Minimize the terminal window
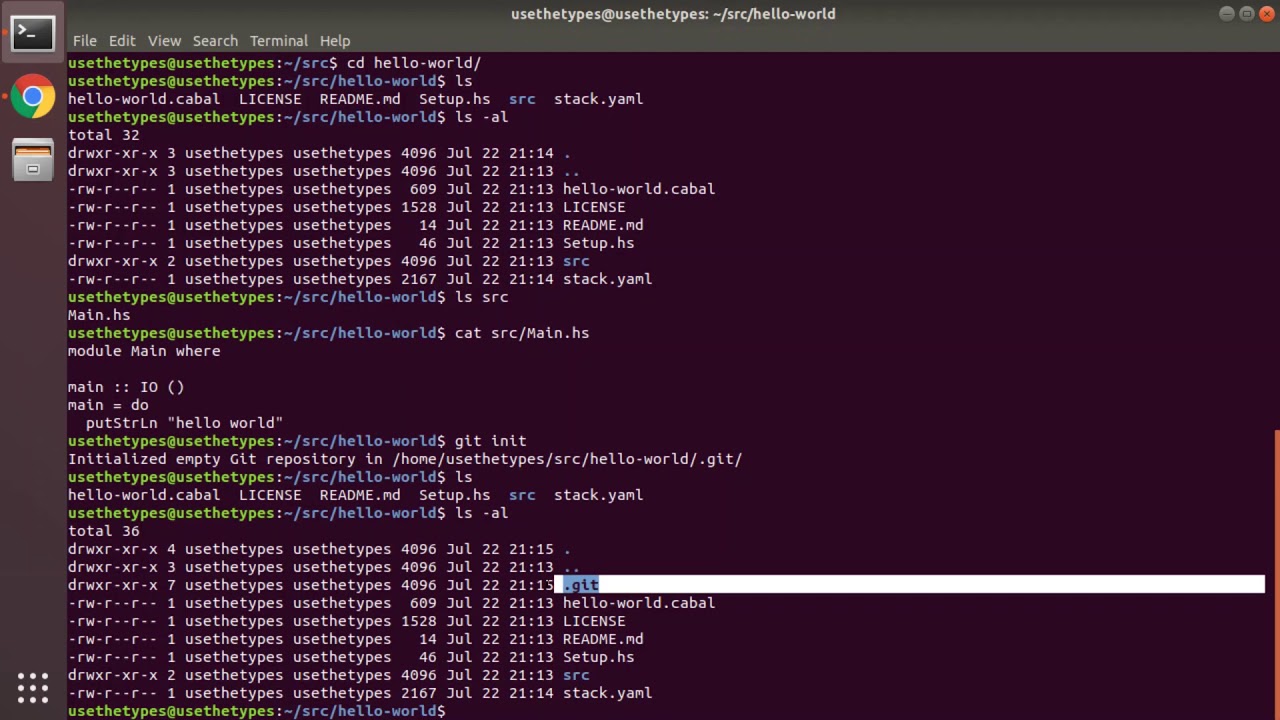Viewport: 1280px width, 720px height. pyautogui.click(x=1227, y=14)
